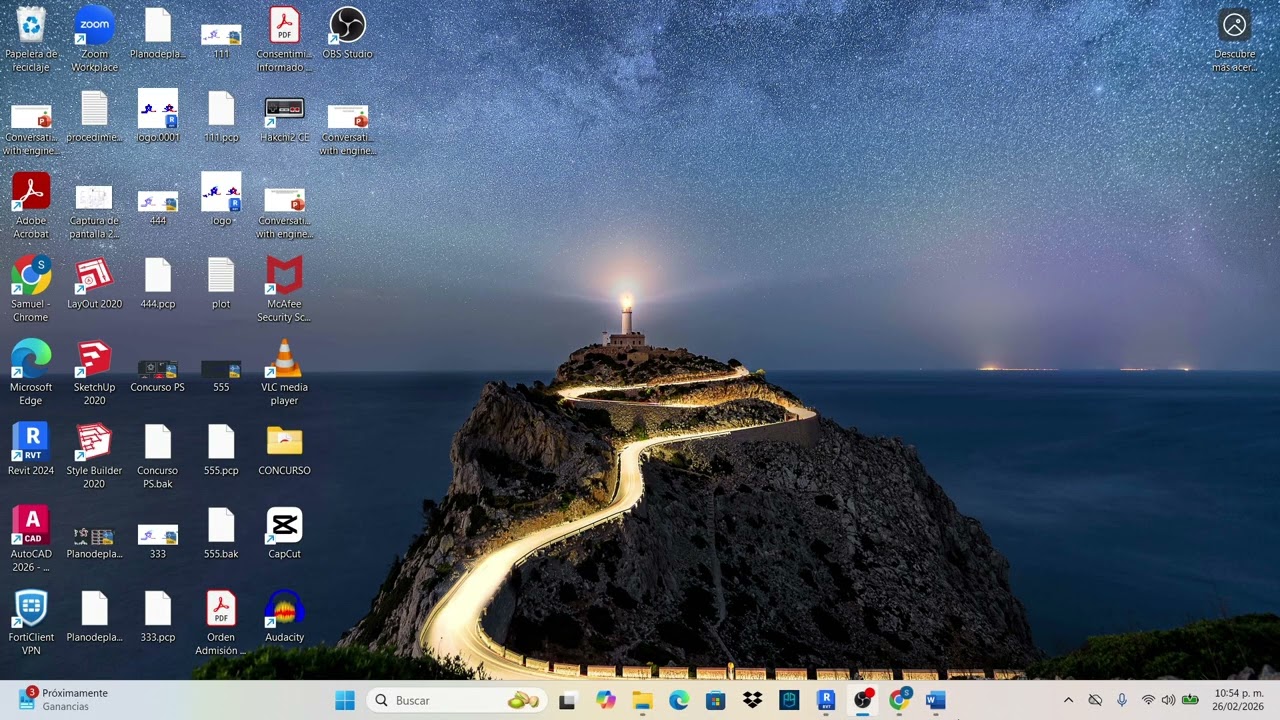Select the logo.0001 Revit file
The width and height of the screenshot is (1280, 720).
point(157,116)
